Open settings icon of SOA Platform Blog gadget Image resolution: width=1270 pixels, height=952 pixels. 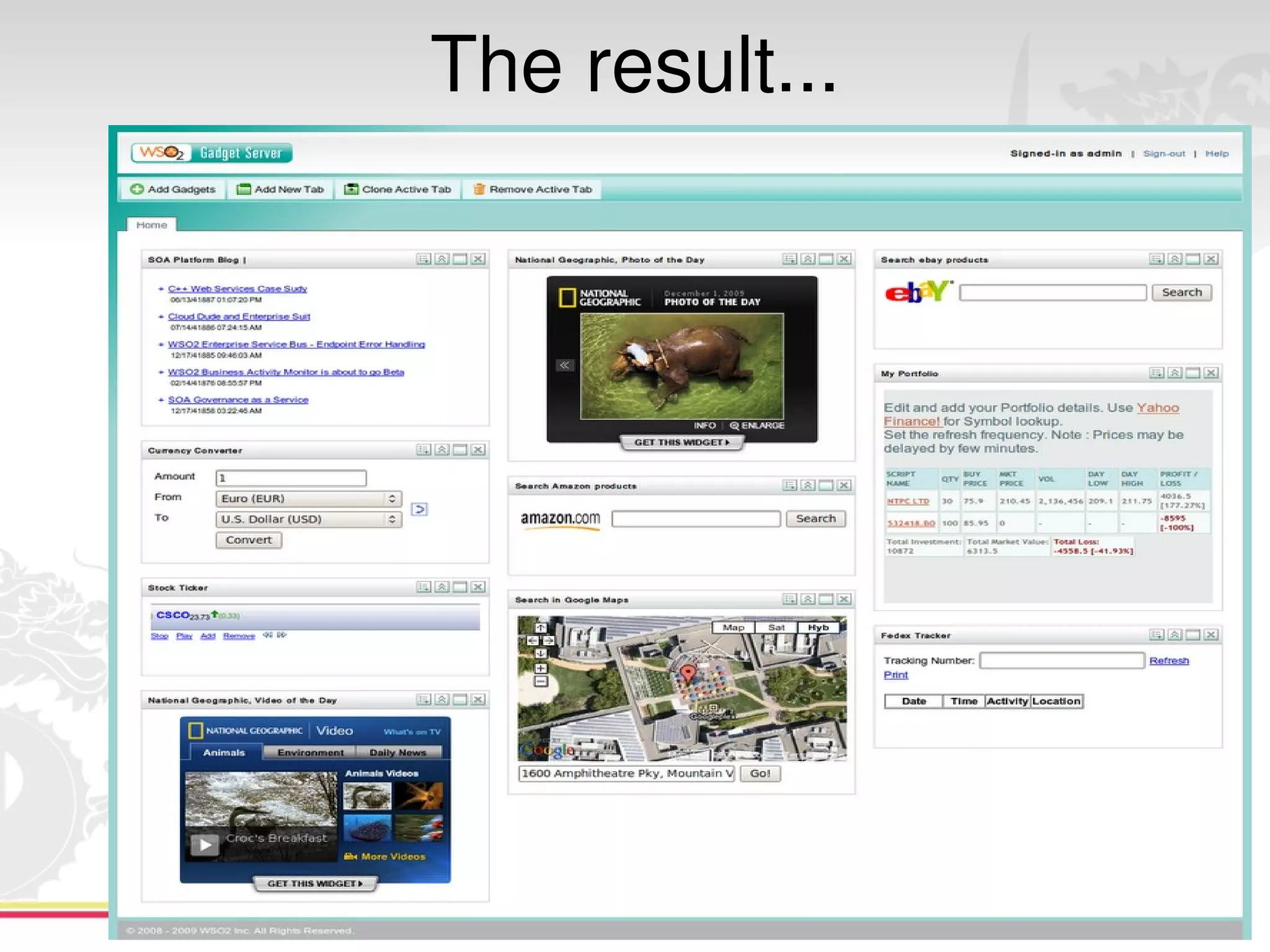coord(424,259)
